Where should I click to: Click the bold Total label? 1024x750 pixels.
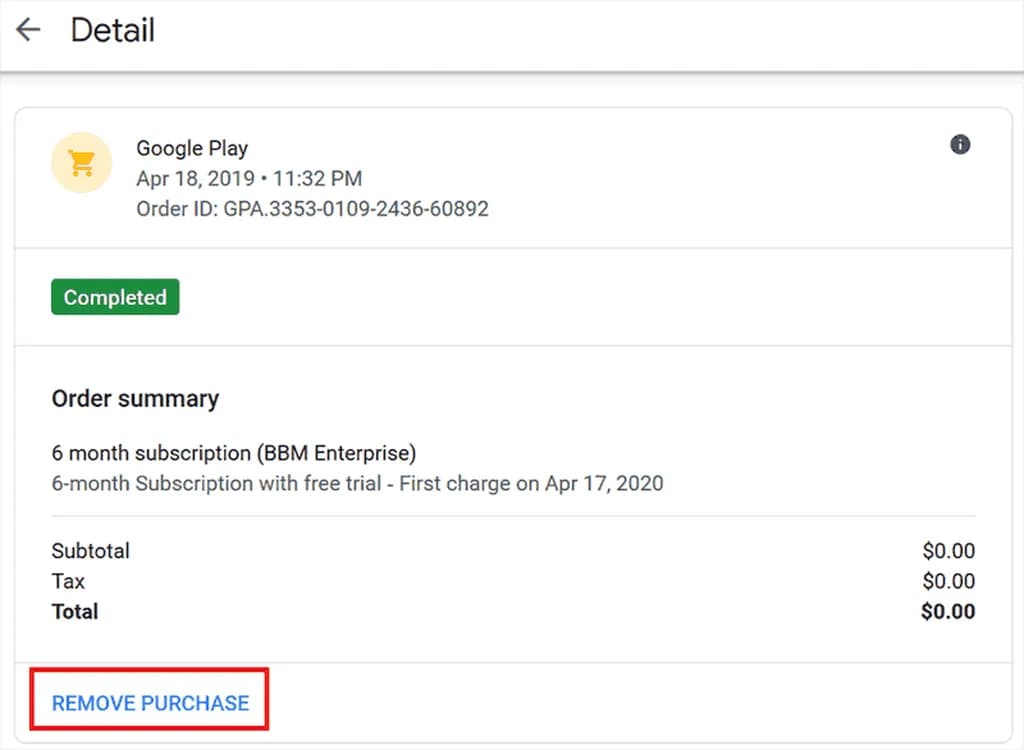point(75,611)
